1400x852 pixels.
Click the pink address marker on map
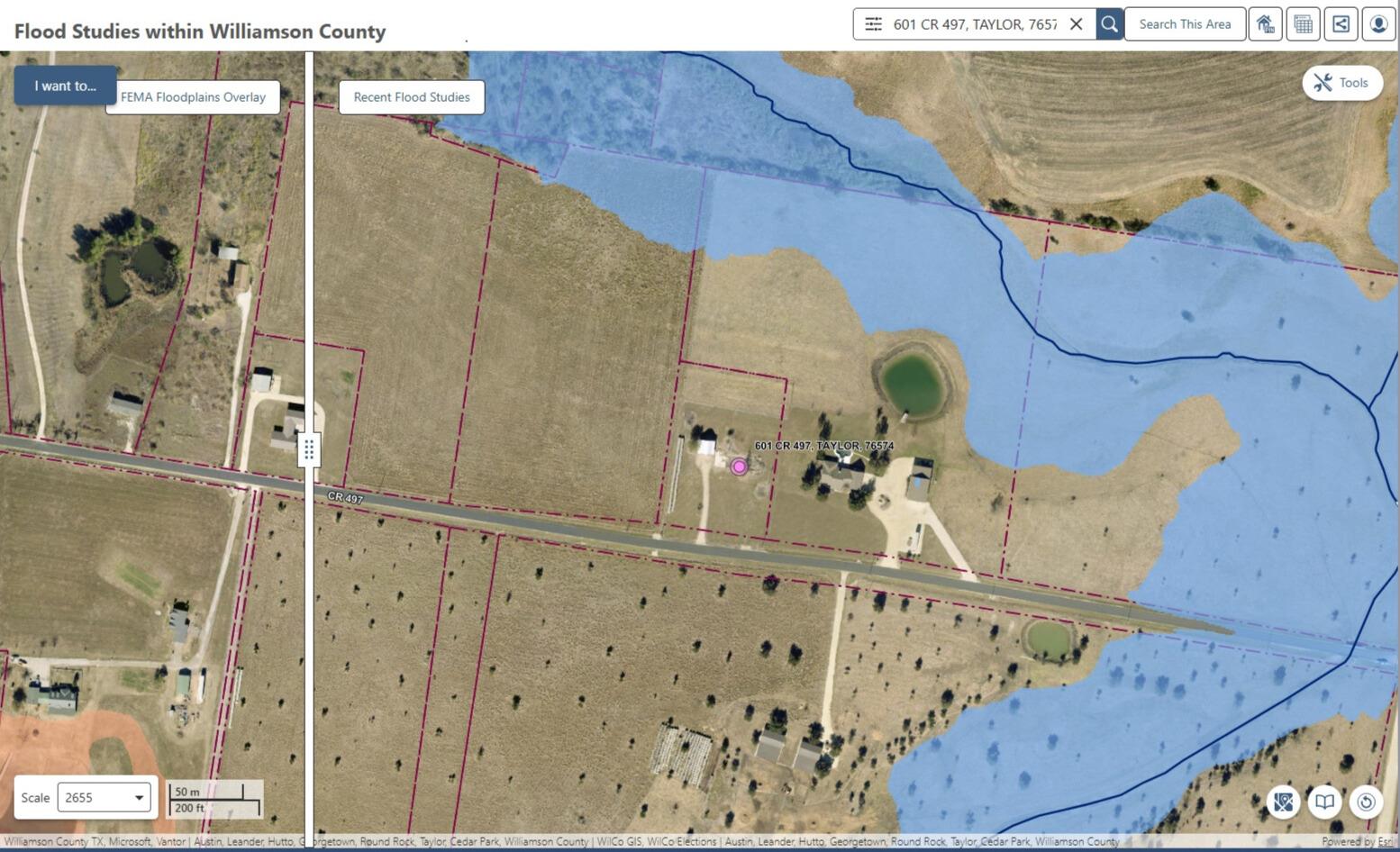coord(739,467)
